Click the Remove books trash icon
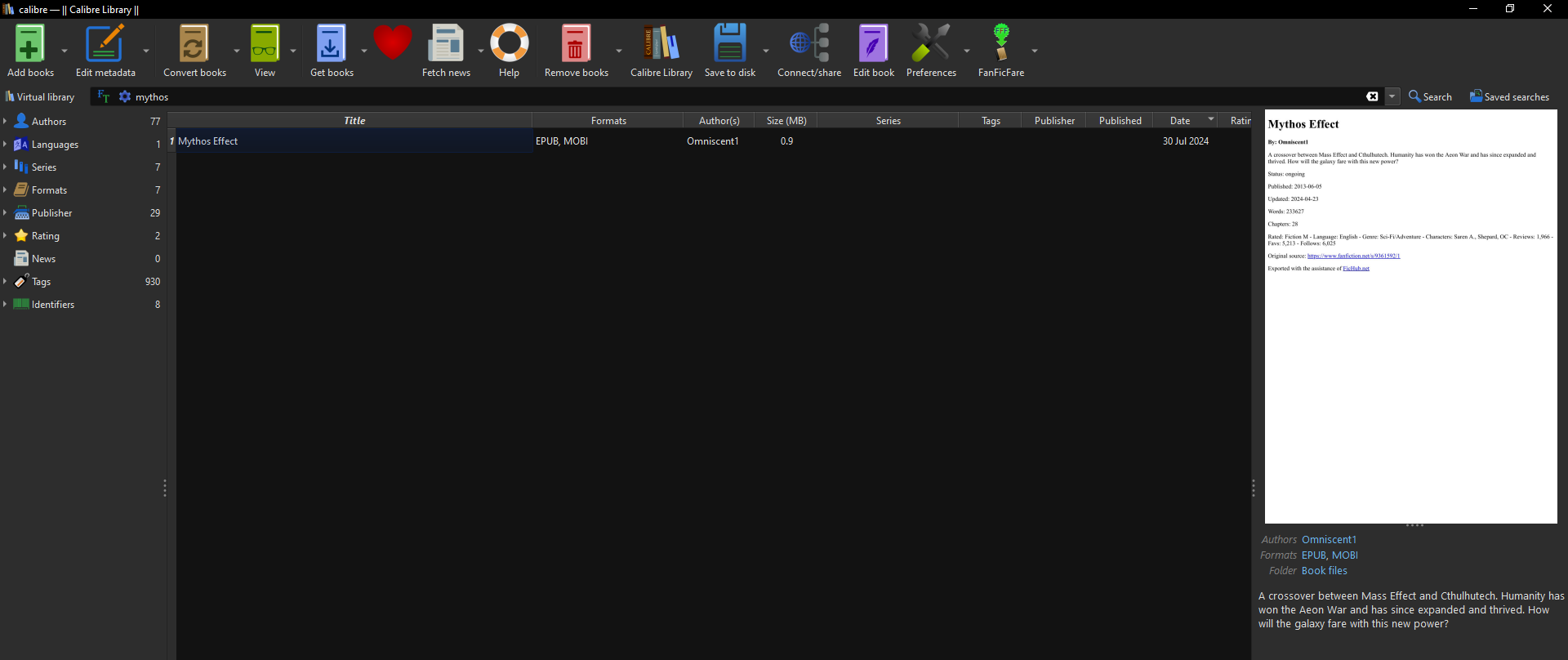Image resolution: width=1568 pixels, height=660 pixels. (576, 43)
